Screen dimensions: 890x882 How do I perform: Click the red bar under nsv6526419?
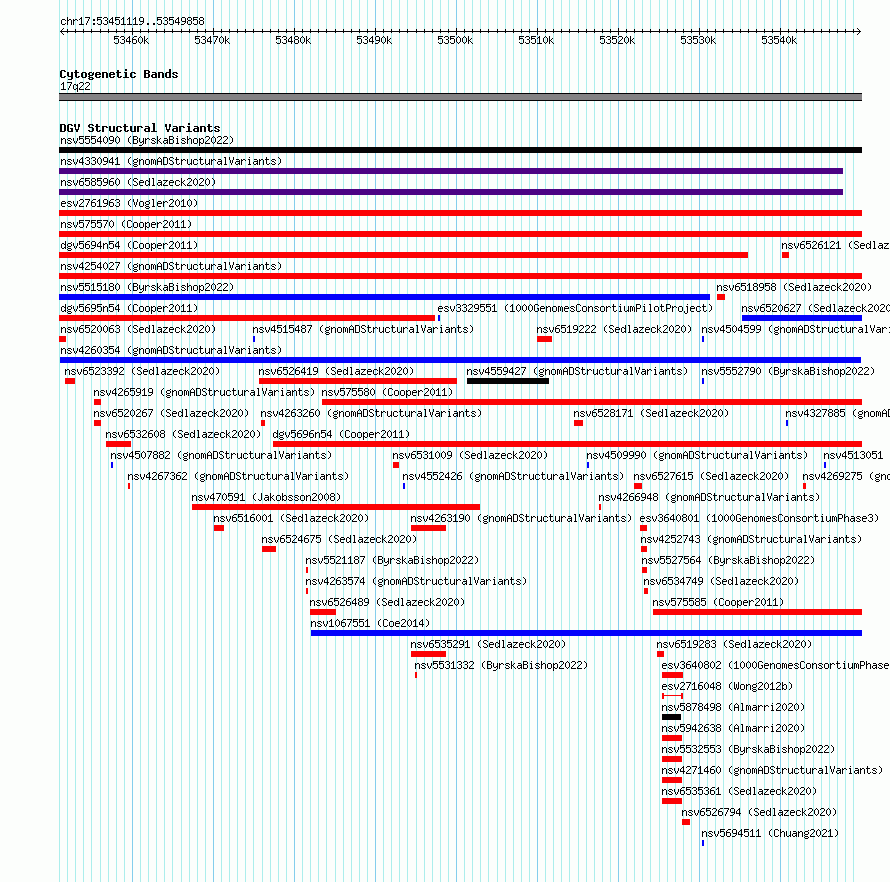click(x=358, y=381)
